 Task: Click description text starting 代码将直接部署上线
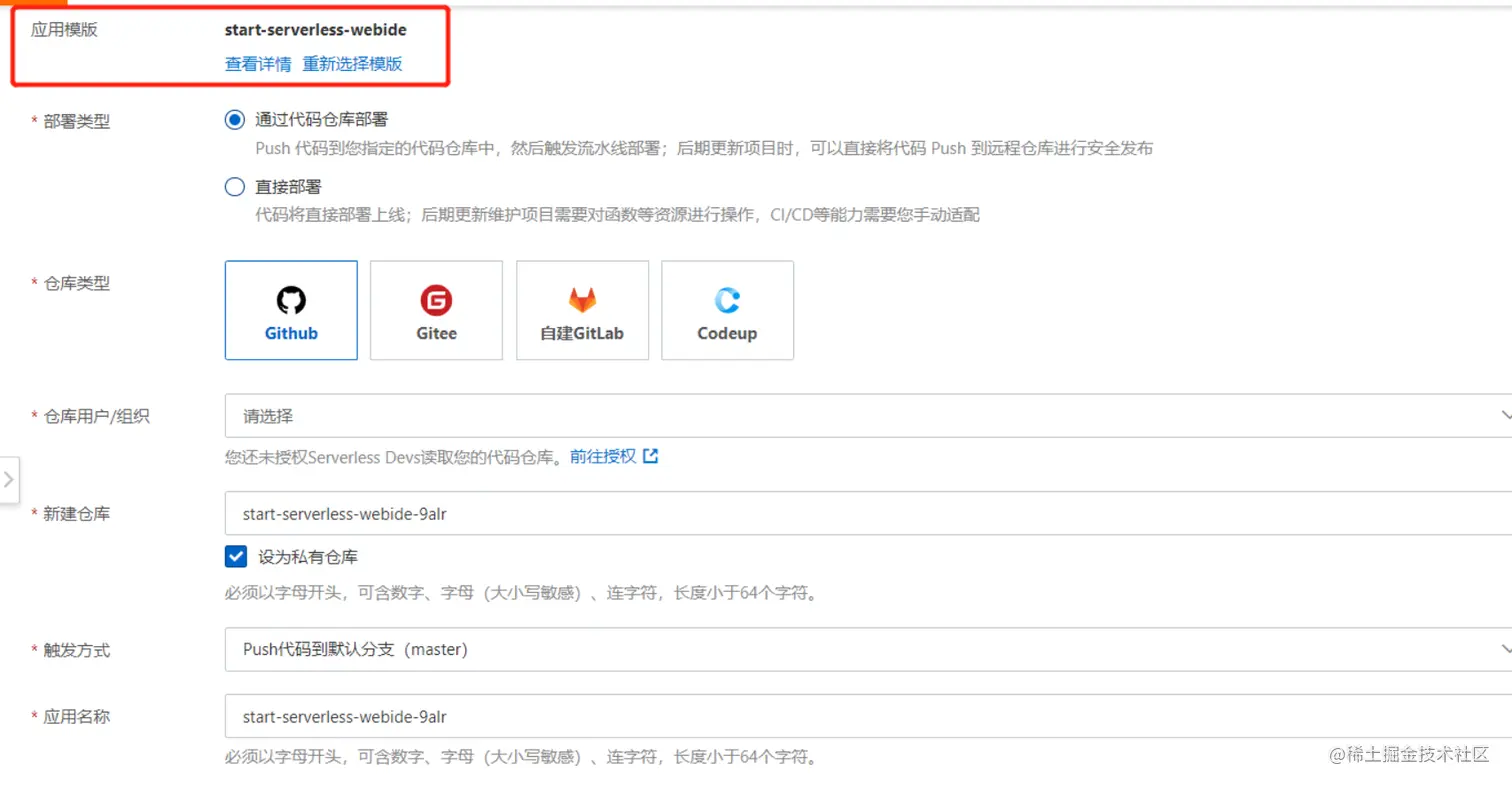pyautogui.click(x=617, y=215)
